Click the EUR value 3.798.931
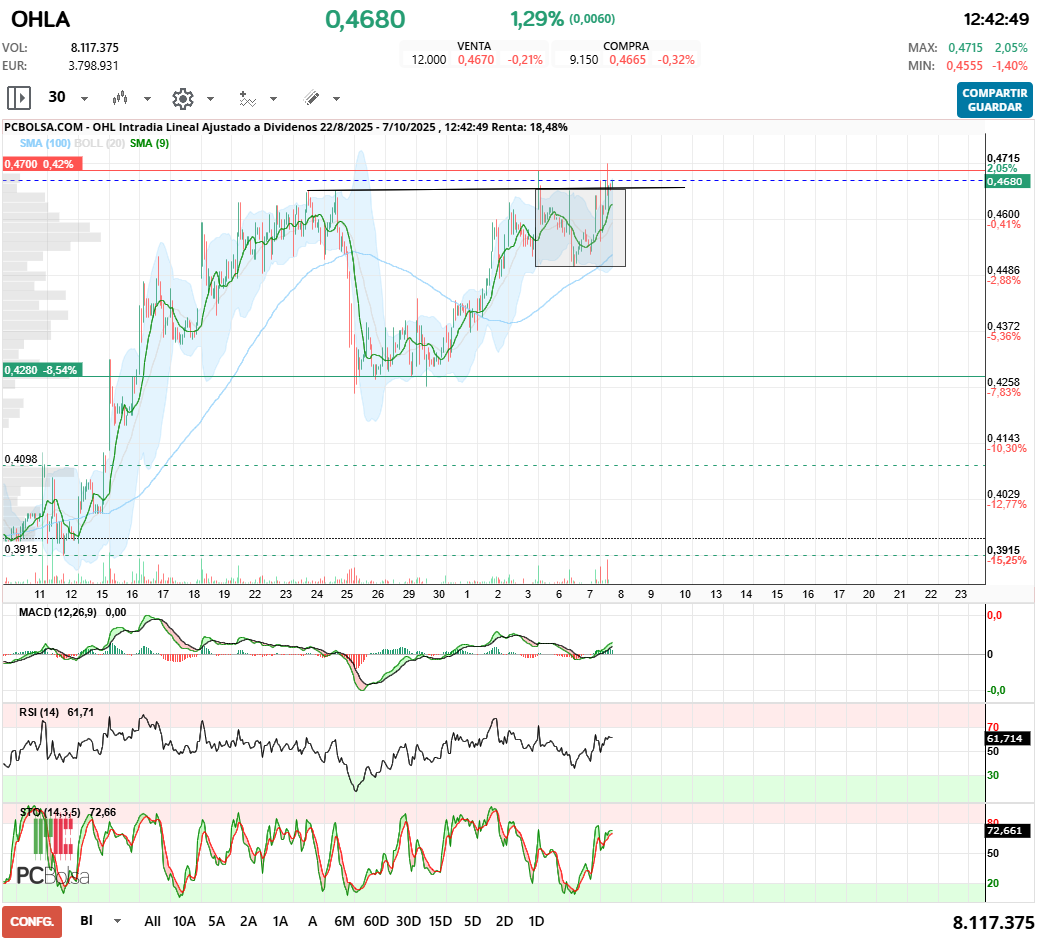The width and height of the screenshot is (1048, 943). click(x=94, y=65)
